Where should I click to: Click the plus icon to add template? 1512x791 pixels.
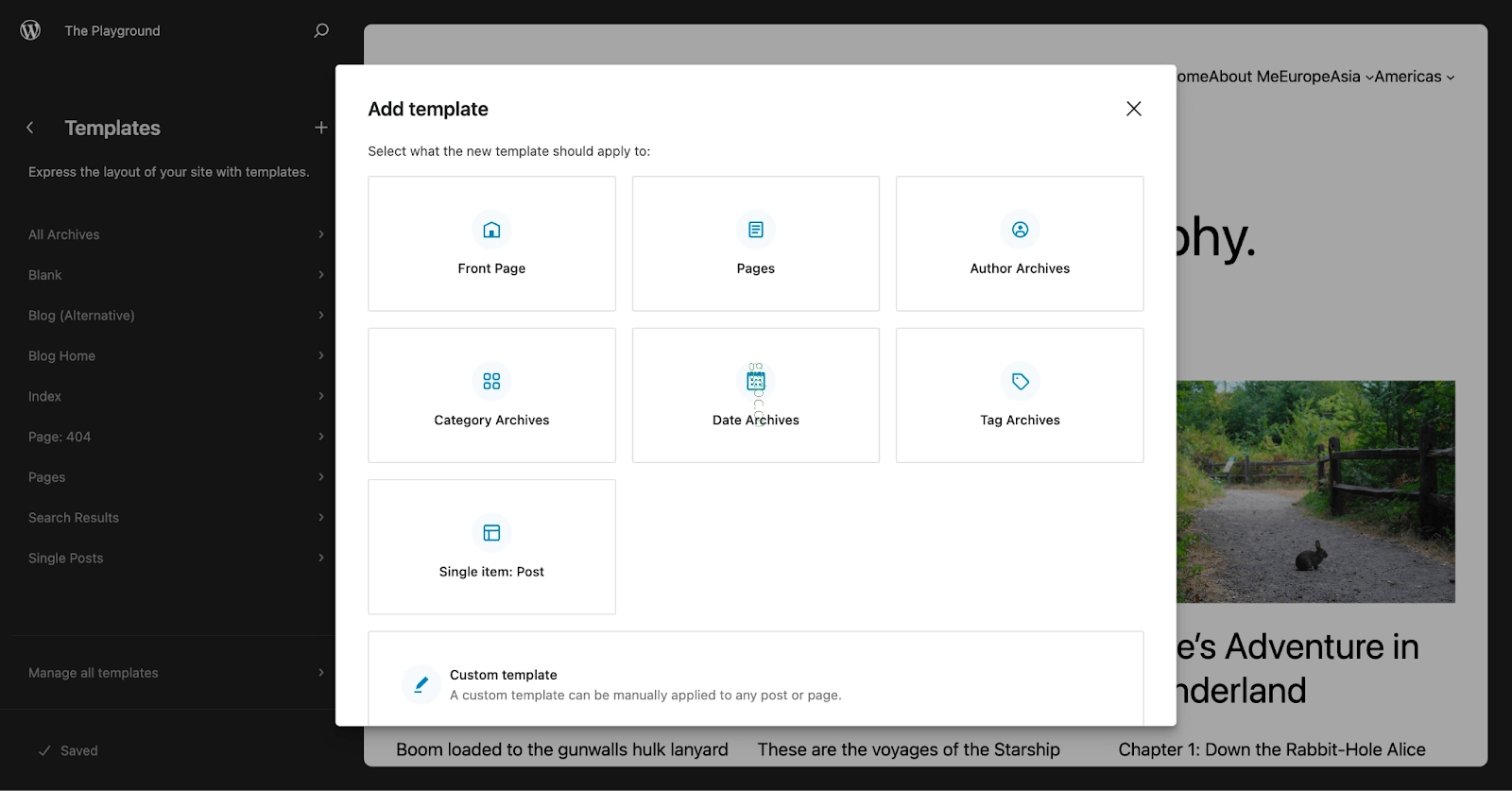tap(321, 128)
